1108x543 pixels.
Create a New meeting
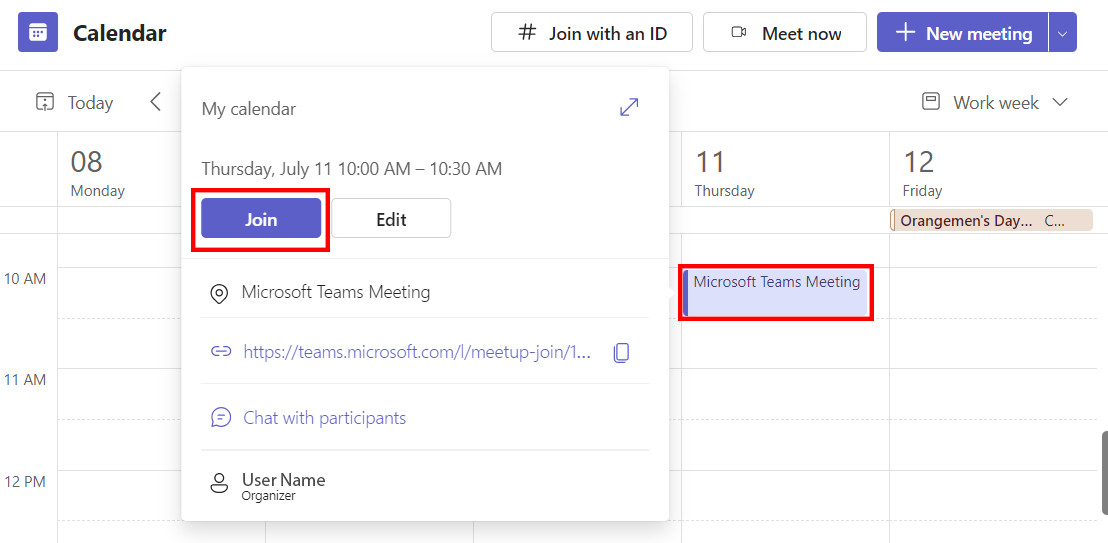point(963,33)
